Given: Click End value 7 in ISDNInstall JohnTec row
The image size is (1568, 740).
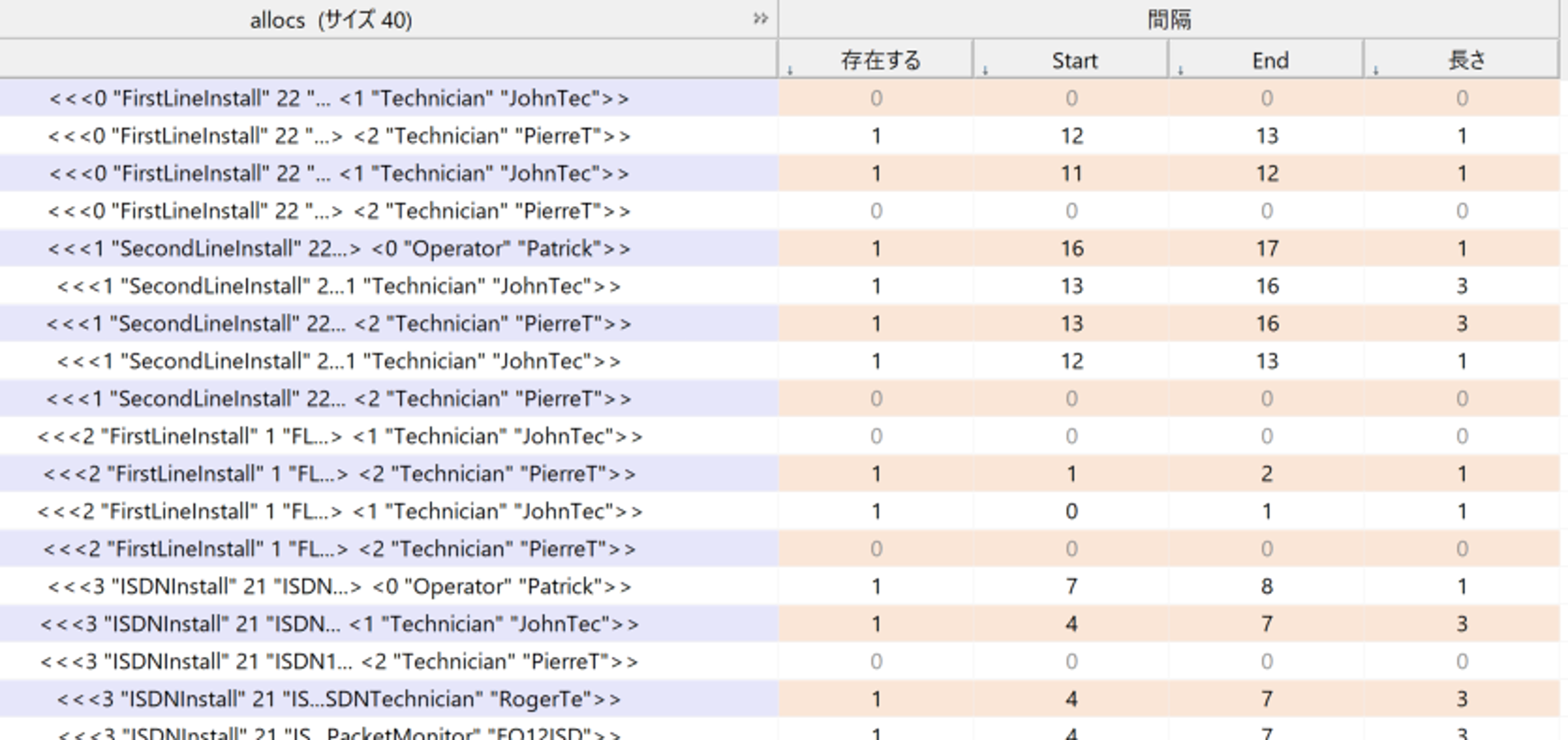Looking at the screenshot, I should click(x=1266, y=624).
